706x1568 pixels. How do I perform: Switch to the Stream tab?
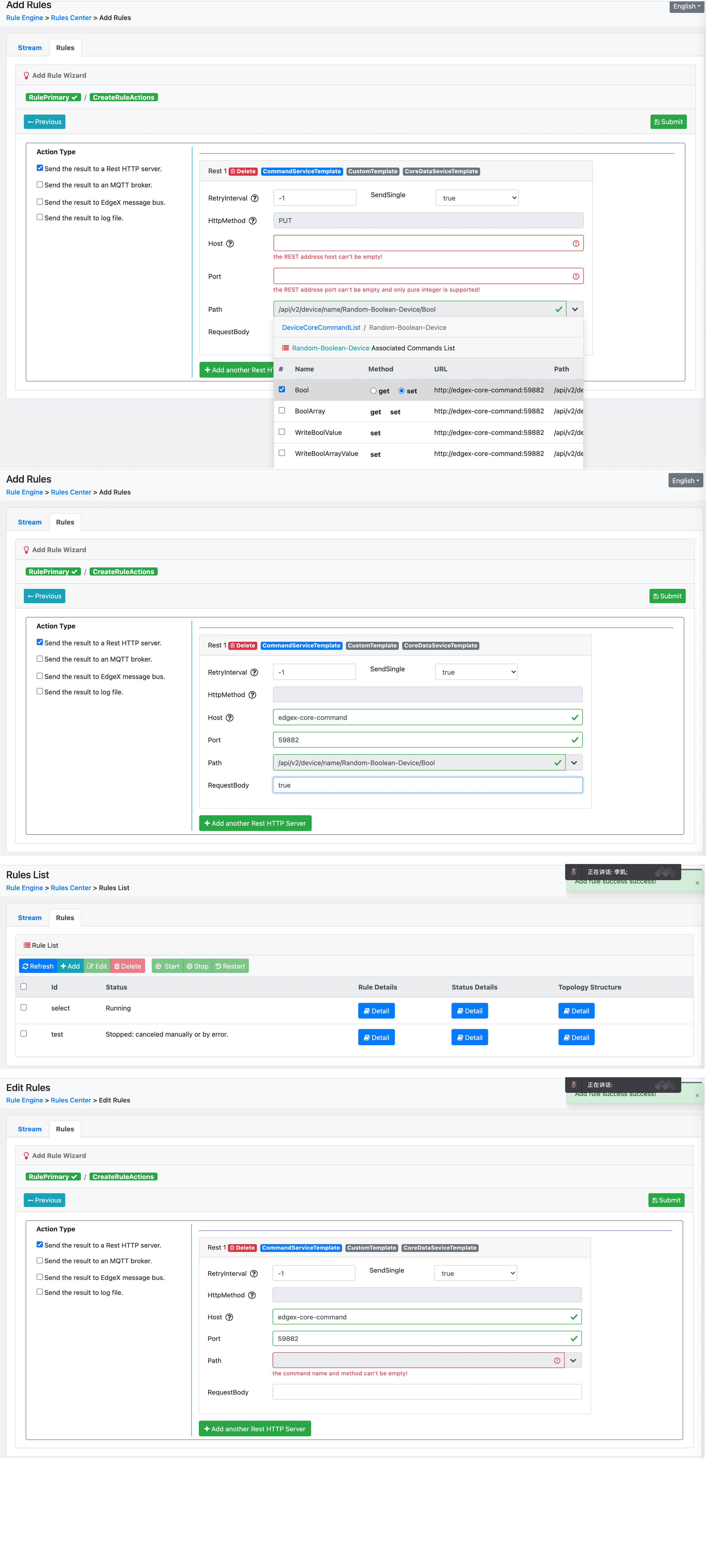[29, 48]
